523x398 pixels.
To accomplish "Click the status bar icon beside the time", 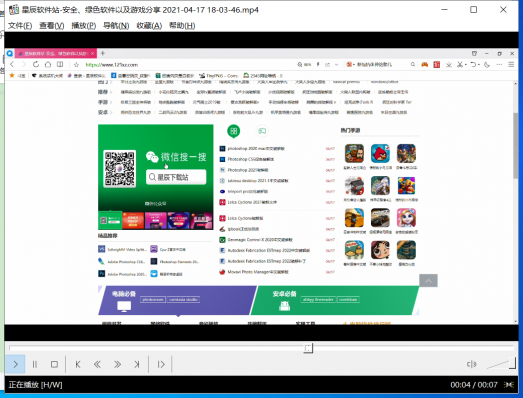I will 509,385.
